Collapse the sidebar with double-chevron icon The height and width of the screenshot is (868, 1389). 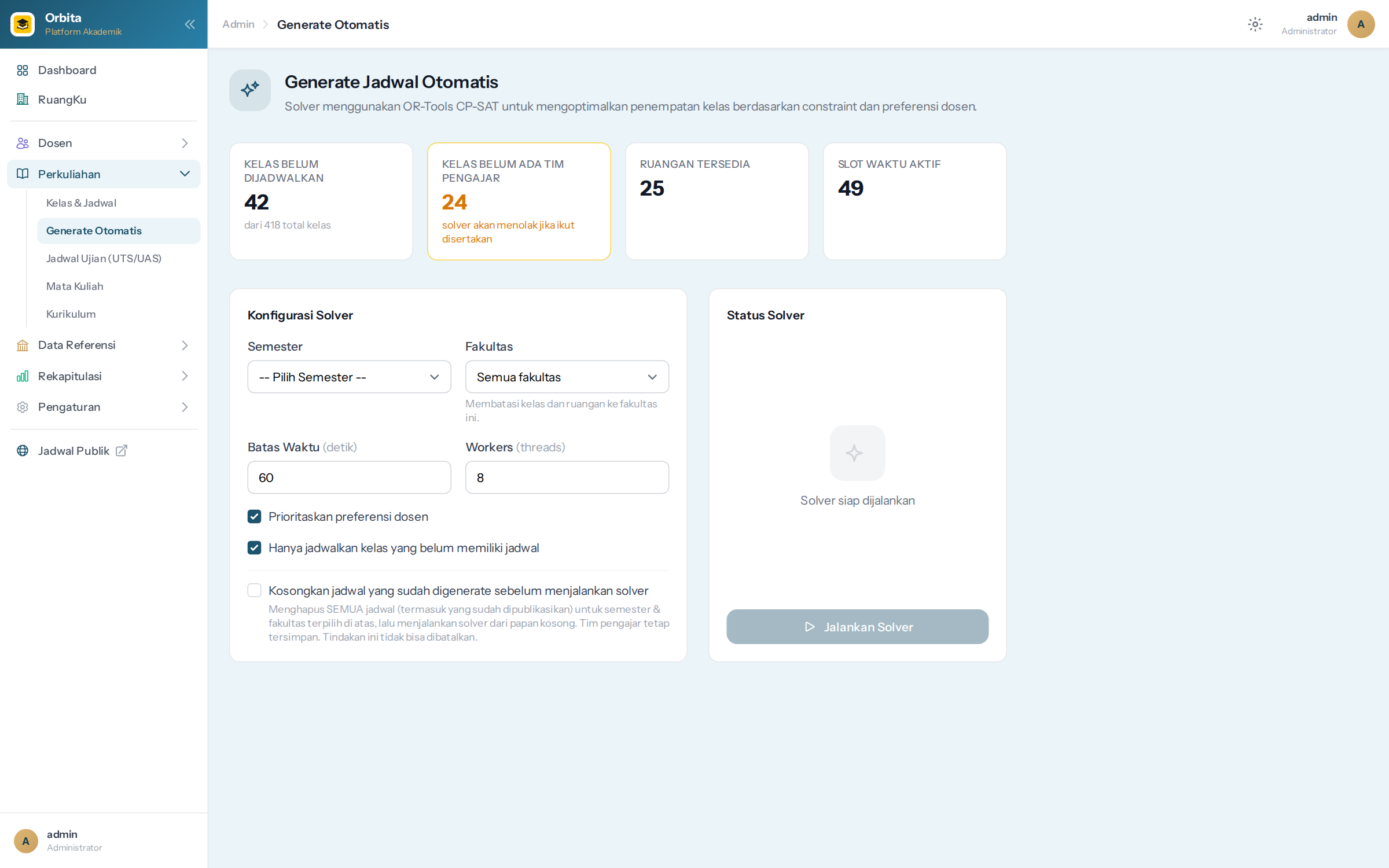click(x=190, y=24)
